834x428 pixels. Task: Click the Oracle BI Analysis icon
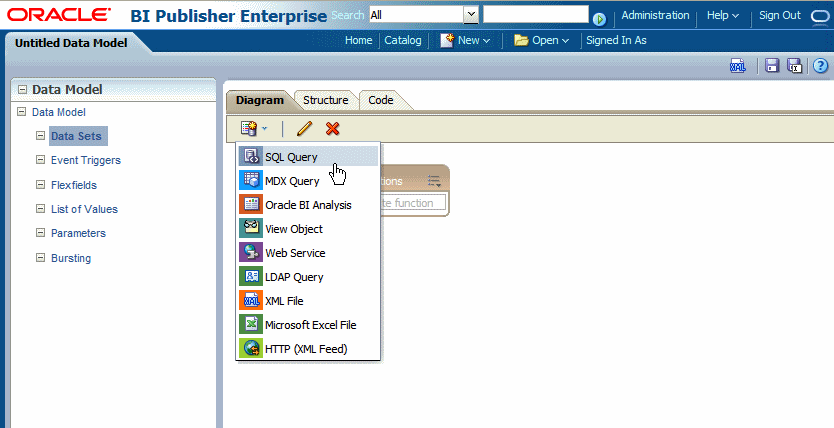(250, 204)
